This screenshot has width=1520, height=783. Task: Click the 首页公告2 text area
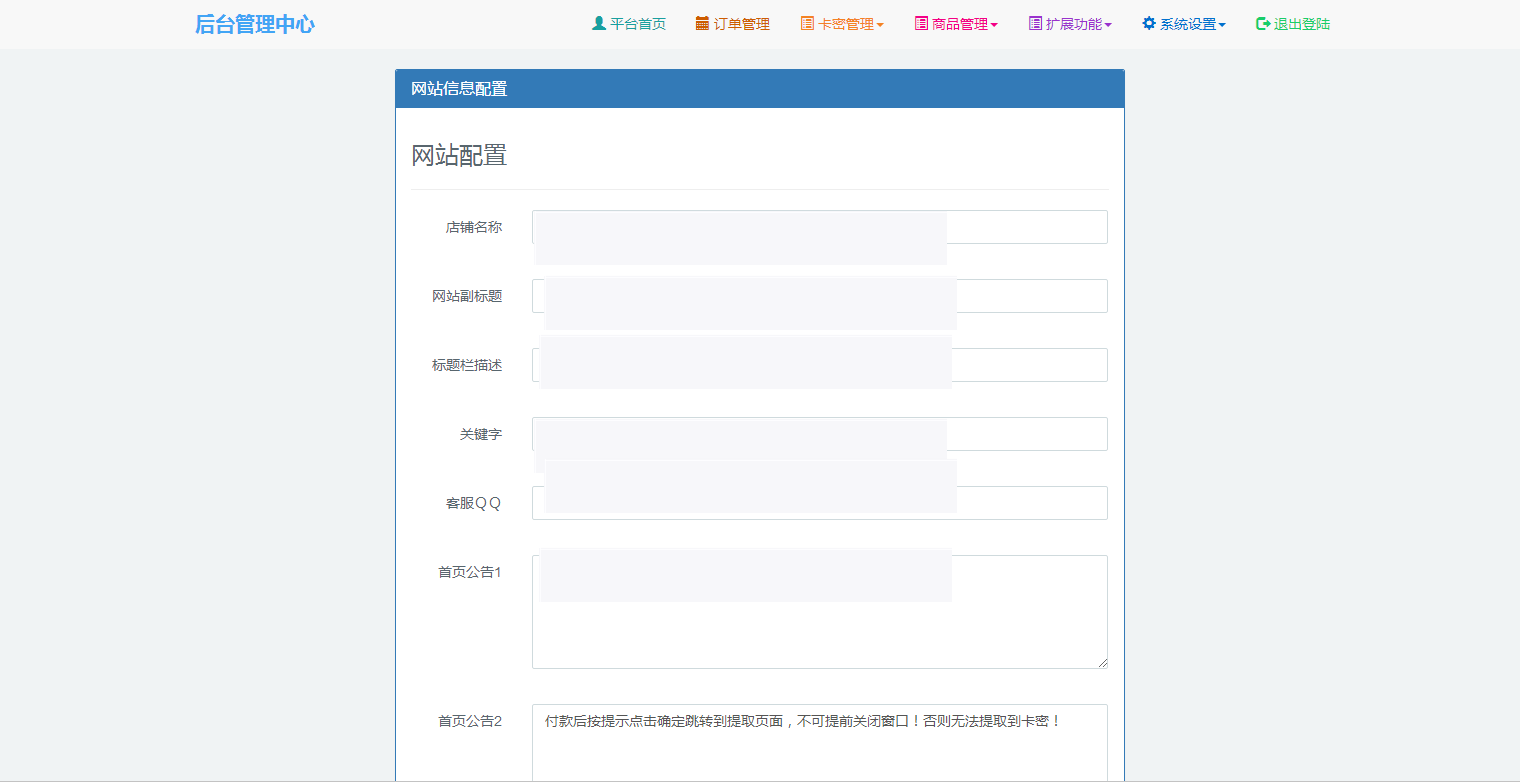820,740
